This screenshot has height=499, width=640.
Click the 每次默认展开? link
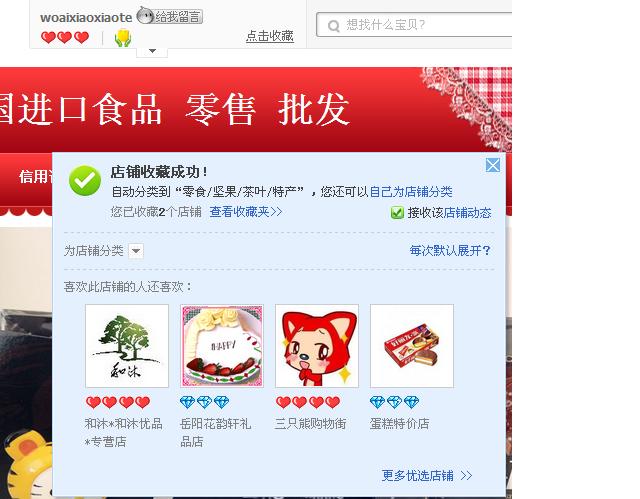point(450,251)
